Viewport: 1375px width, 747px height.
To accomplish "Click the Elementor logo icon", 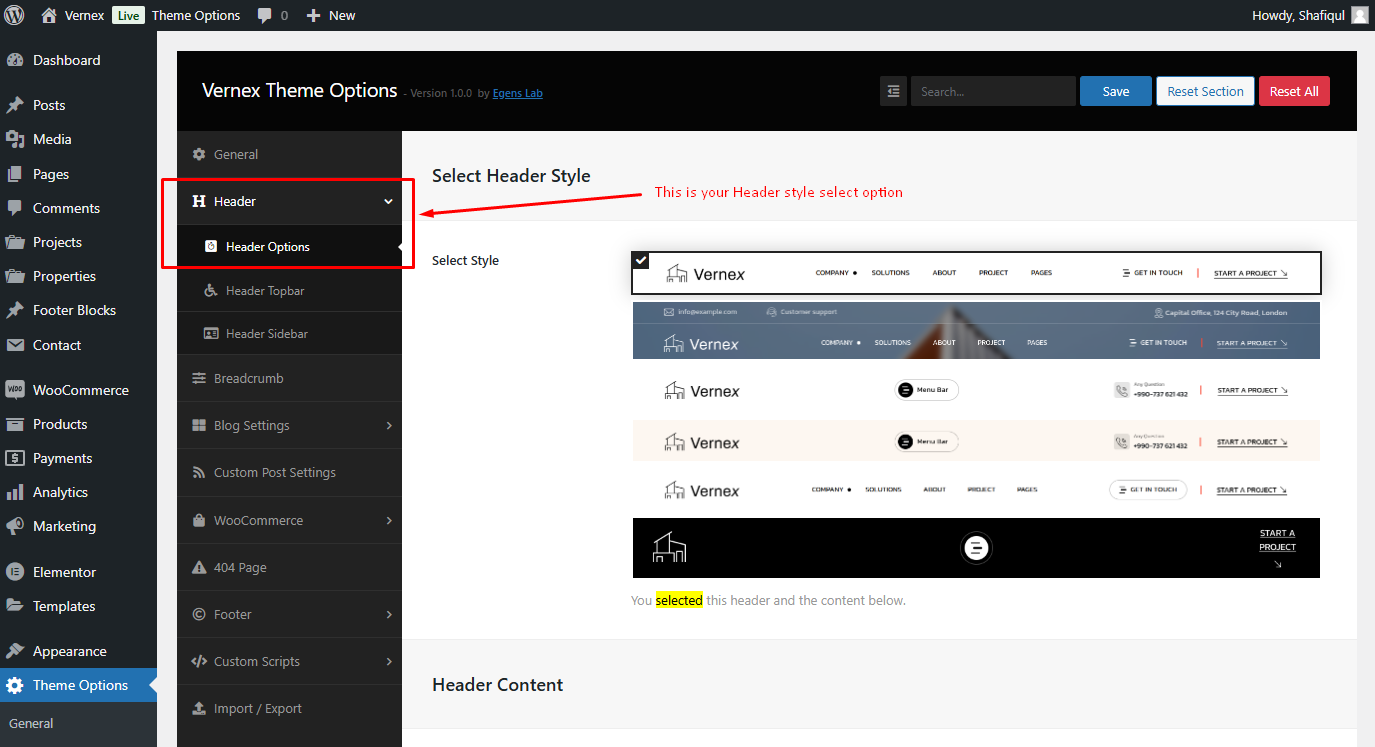I will pyautogui.click(x=15, y=572).
